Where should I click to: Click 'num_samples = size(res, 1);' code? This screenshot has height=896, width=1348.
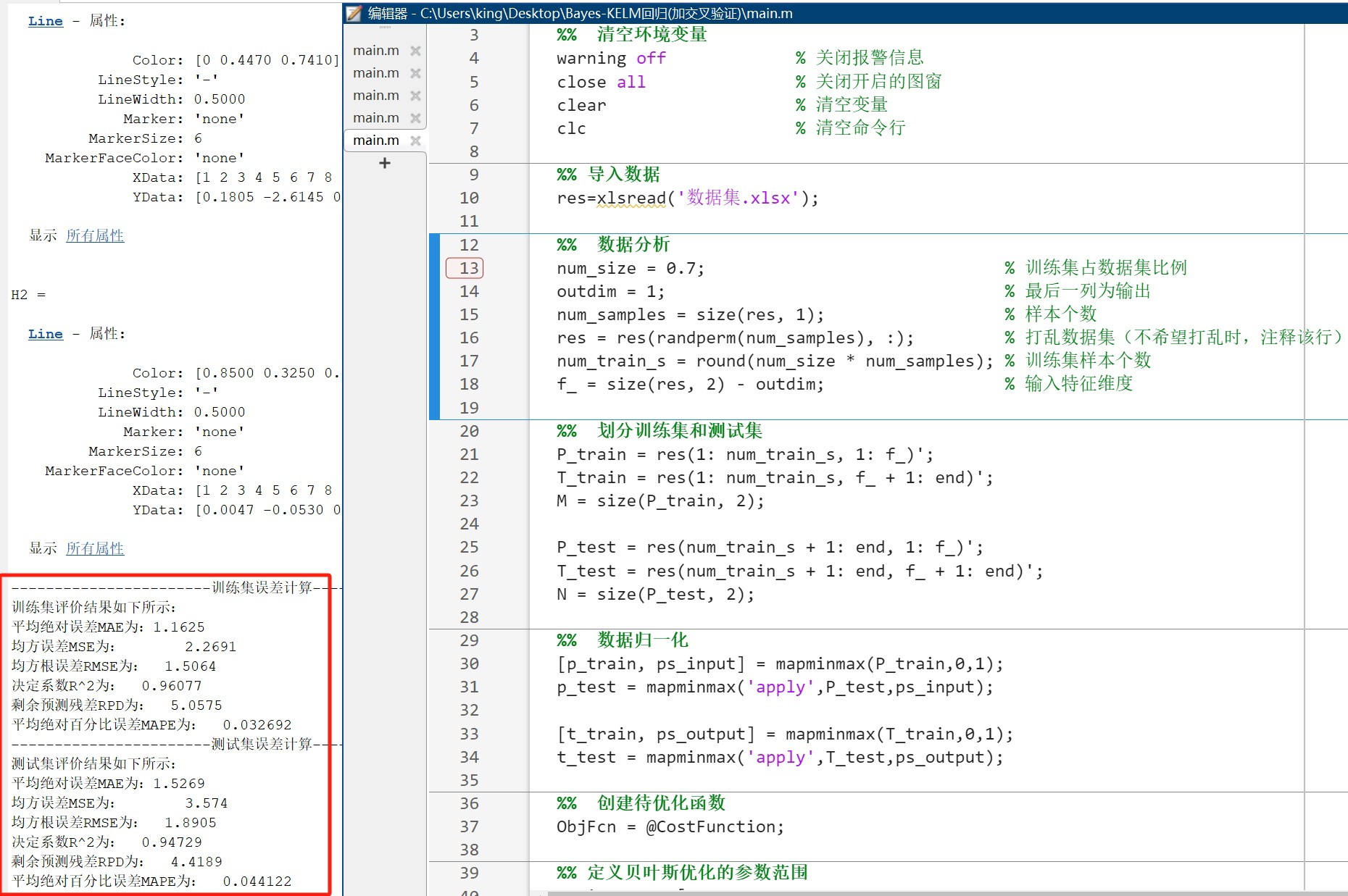point(691,314)
